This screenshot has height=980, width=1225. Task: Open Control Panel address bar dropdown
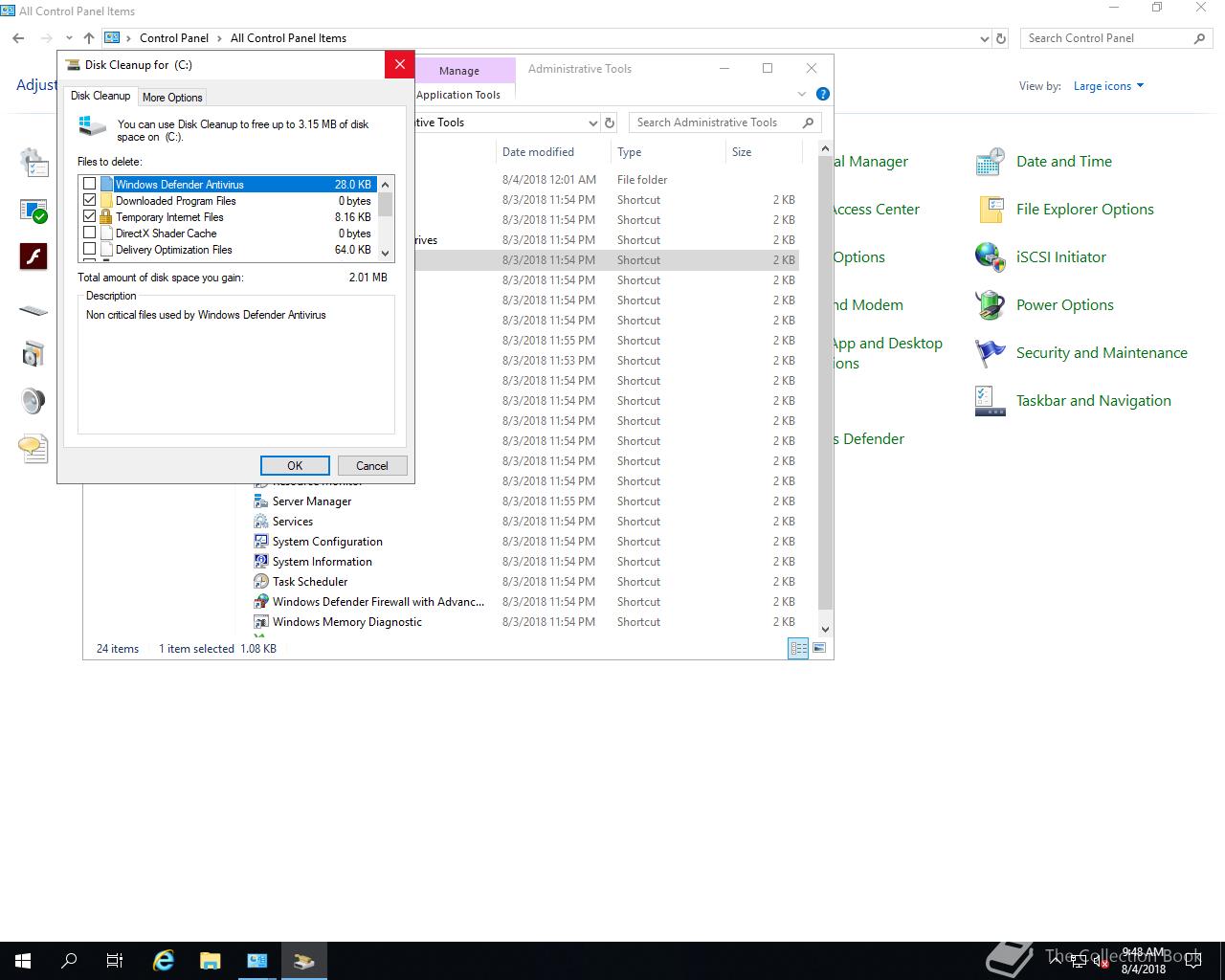(x=985, y=39)
